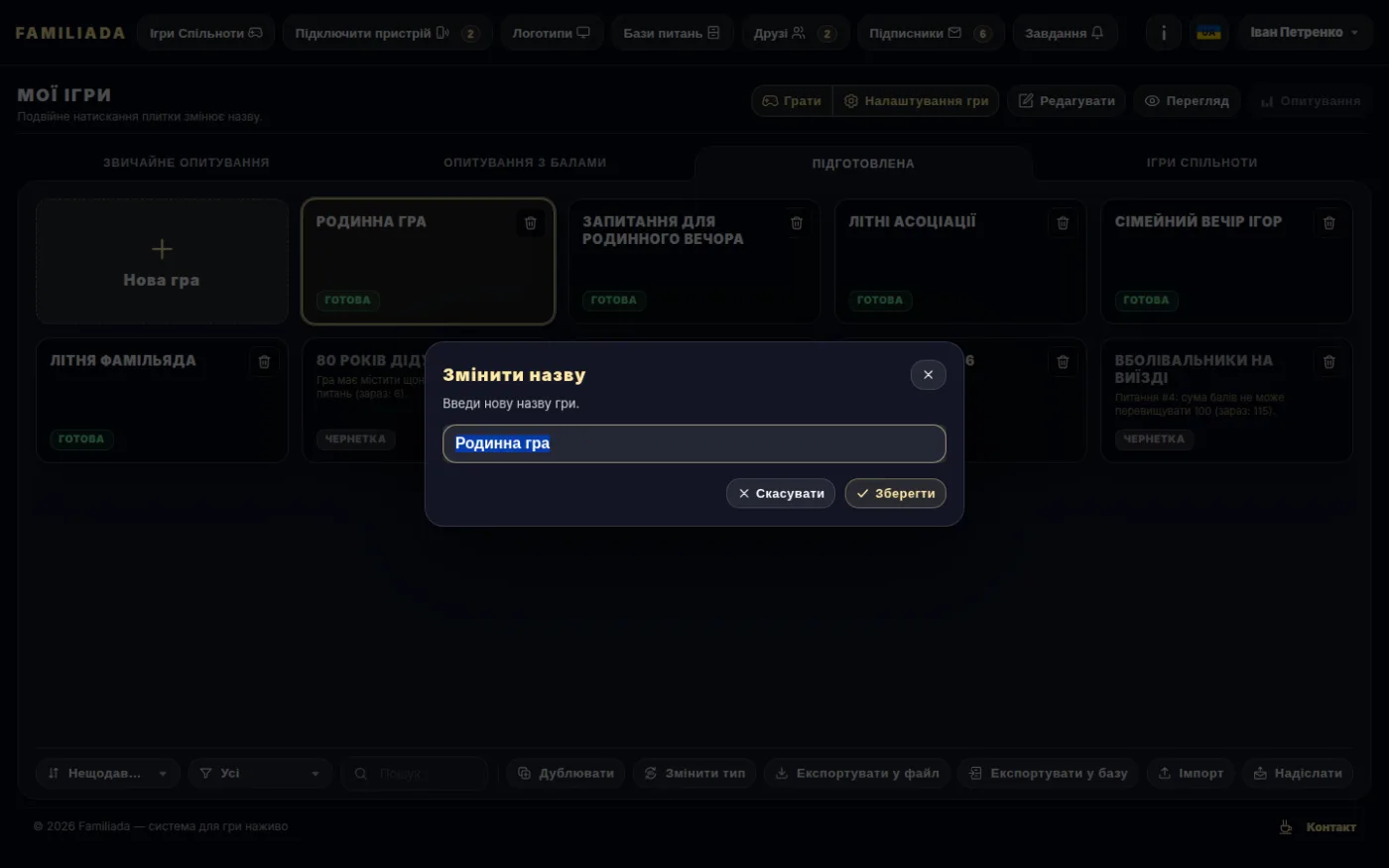
Task: Delete Літня Фамільяда using trash icon
Action: click(264, 362)
